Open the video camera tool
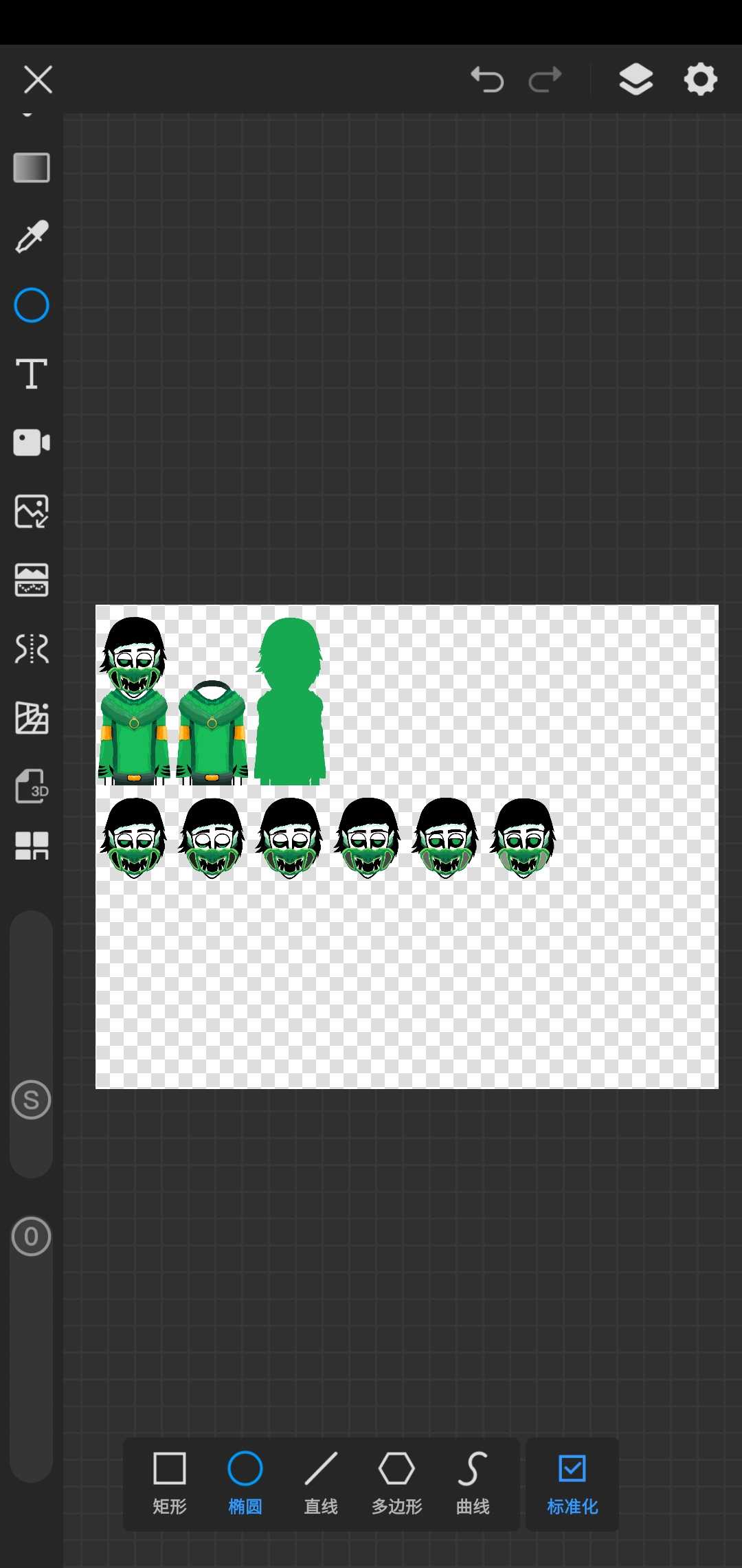742x1568 pixels. [x=32, y=443]
